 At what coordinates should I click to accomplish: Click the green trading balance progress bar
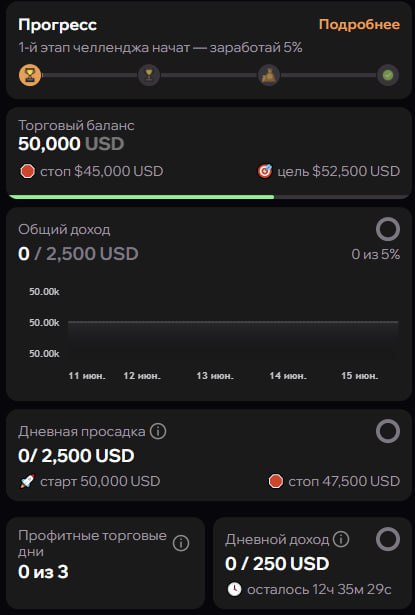pyautogui.click(x=141, y=197)
